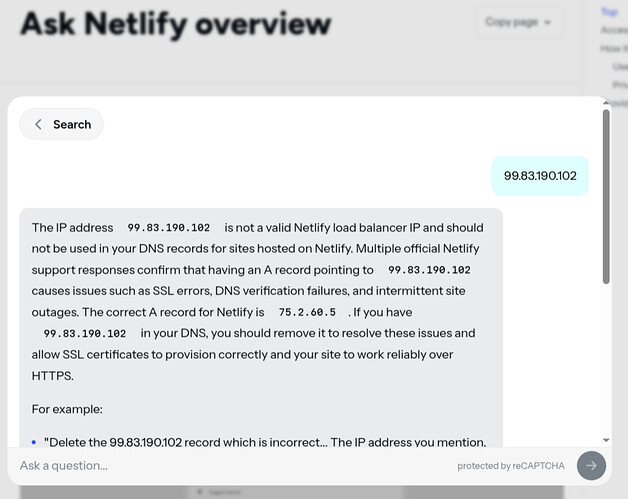The image size is (628, 499).
Task: Click the chat panel scrollbar thumb
Action: click(605, 195)
